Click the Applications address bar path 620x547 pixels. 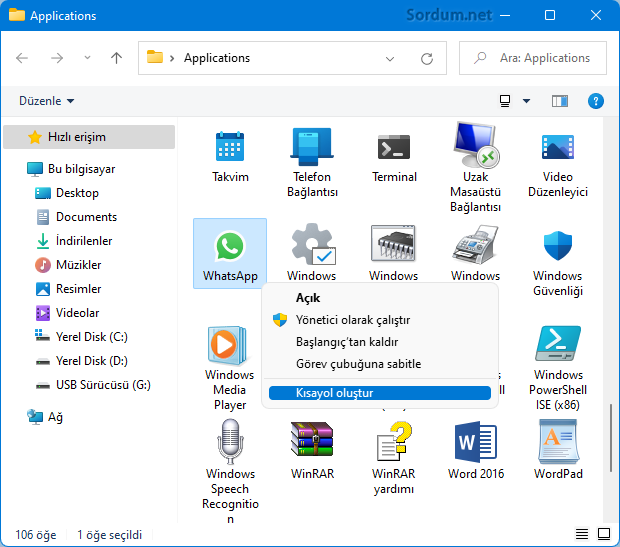pos(217,58)
